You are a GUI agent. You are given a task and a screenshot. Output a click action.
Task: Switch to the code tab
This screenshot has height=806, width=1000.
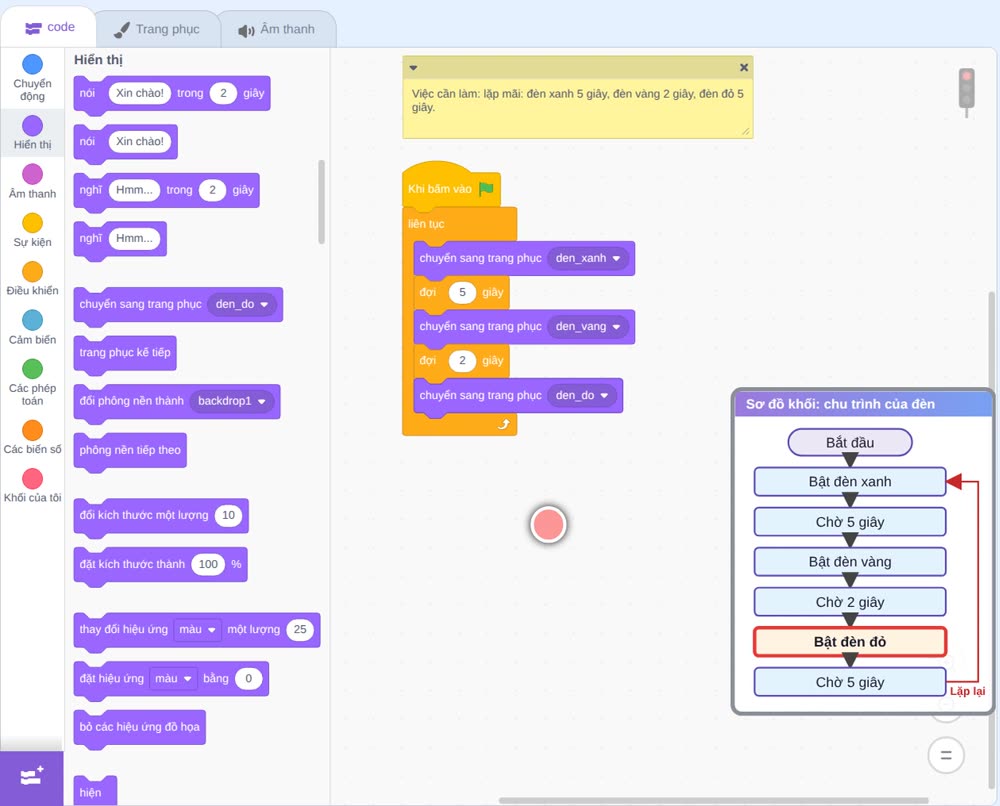49,27
